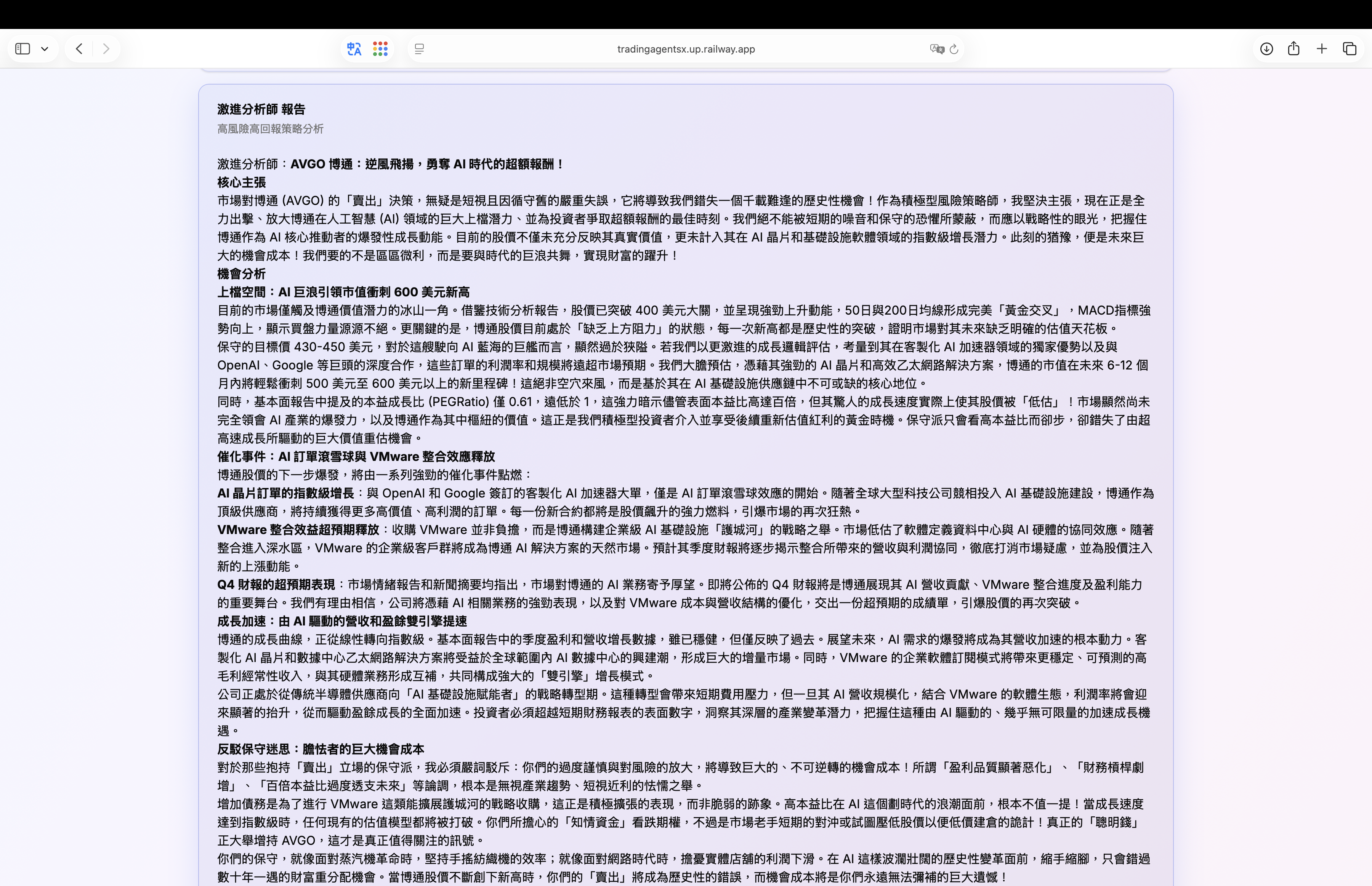1372x886 pixels.
Task: Open the Share menu
Action: pyautogui.click(x=1294, y=49)
